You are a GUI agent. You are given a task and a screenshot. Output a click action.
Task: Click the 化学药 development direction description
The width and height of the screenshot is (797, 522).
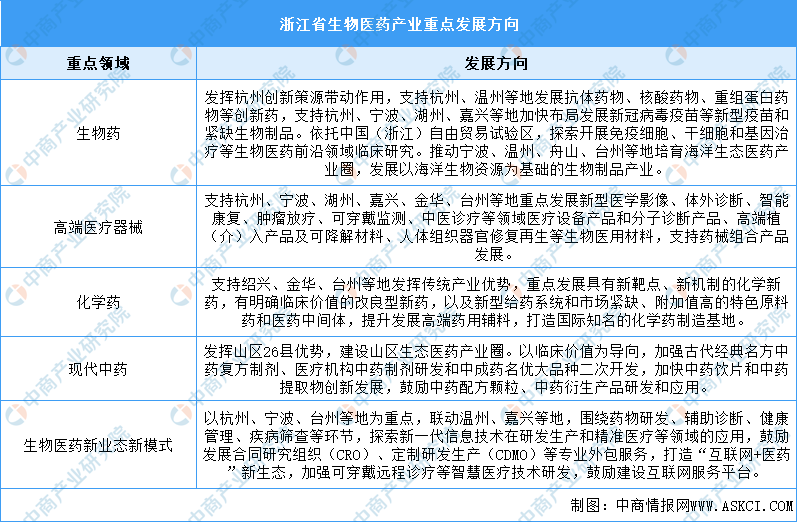[496, 302]
